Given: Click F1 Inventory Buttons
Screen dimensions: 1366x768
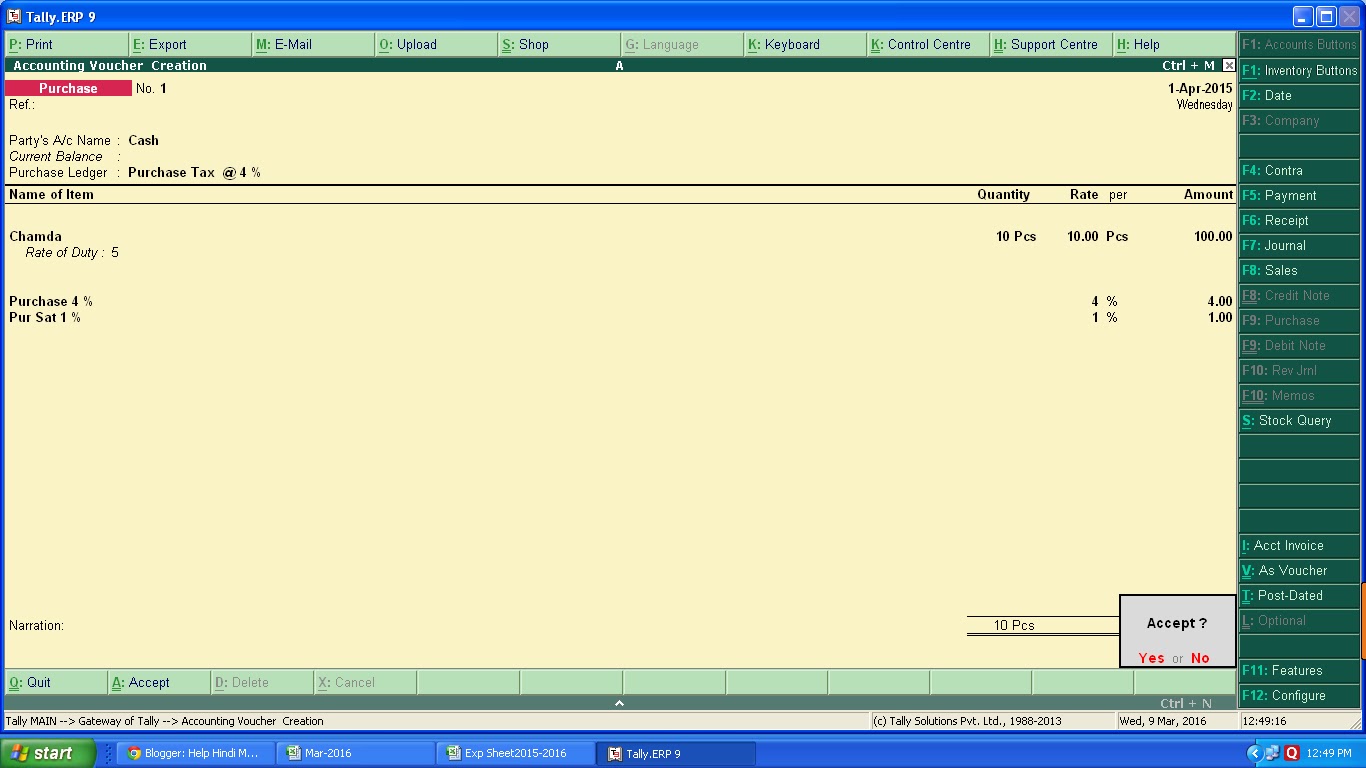Looking at the screenshot, I should [x=1299, y=70].
